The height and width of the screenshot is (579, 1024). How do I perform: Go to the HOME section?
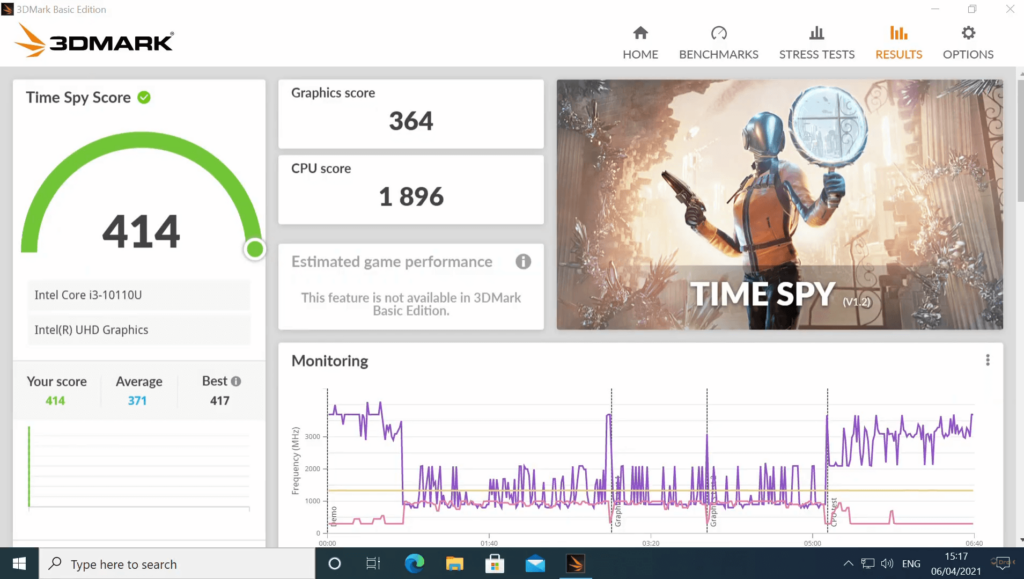tap(640, 43)
